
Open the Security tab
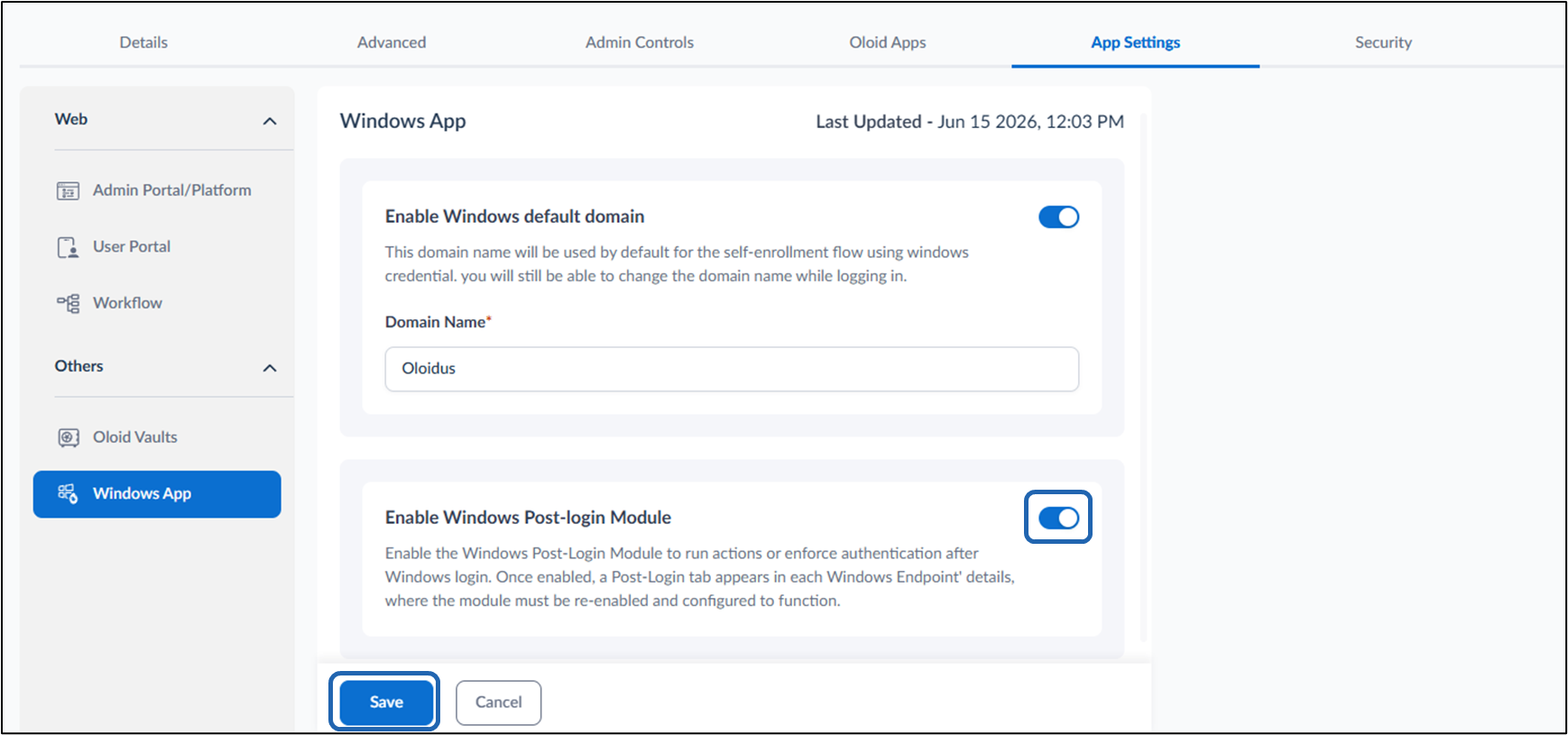click(1383, 42)
